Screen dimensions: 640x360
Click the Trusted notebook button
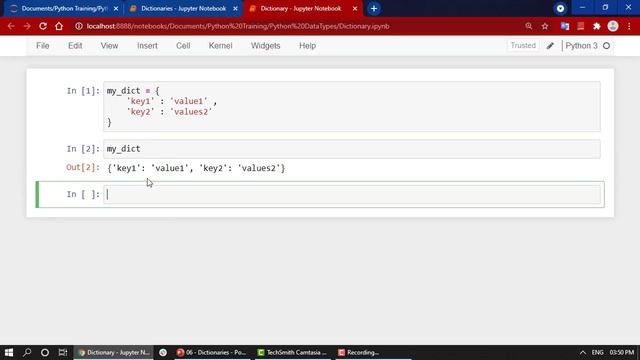click(x=523, y=46)
